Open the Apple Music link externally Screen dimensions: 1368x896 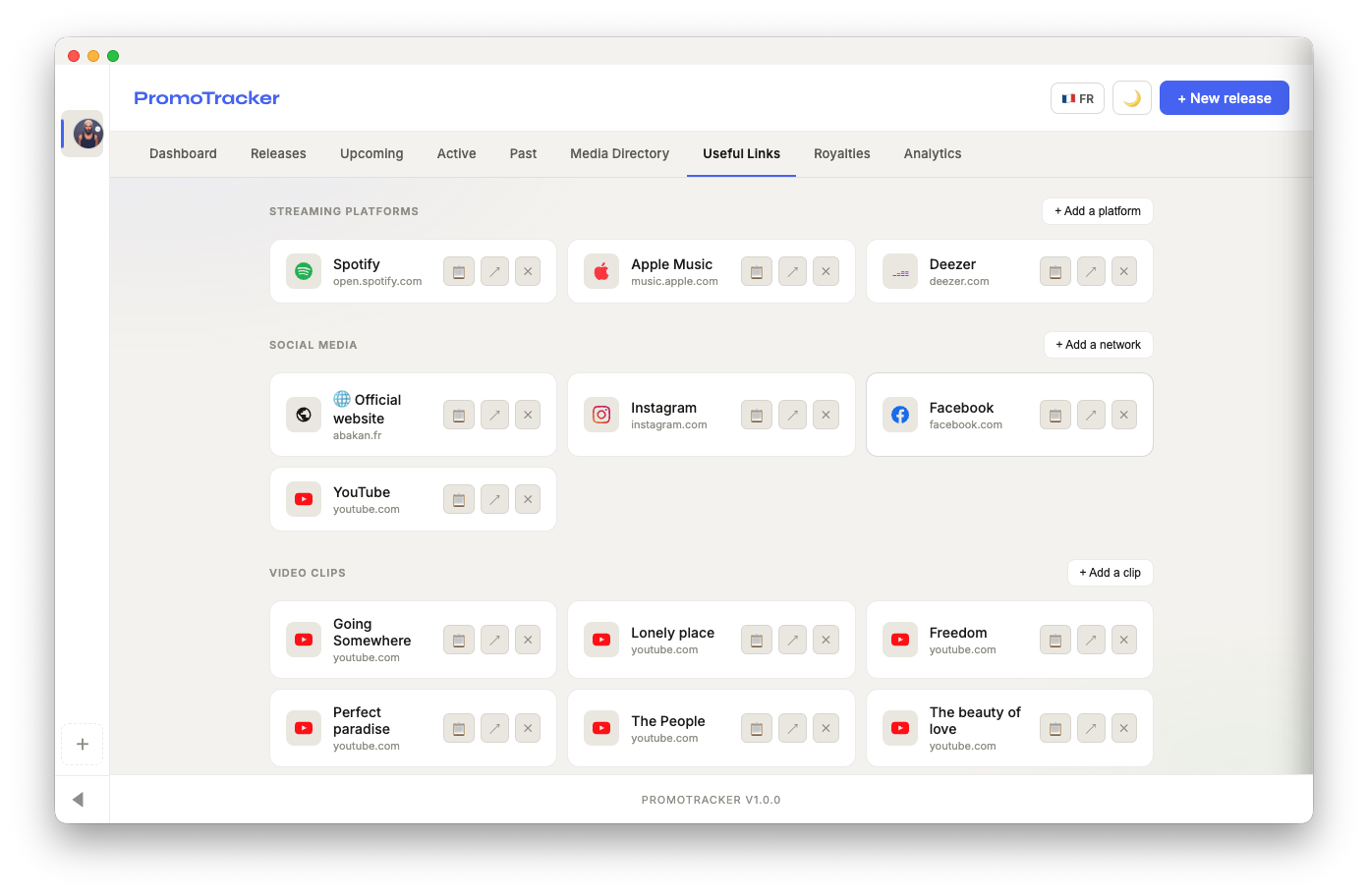(792, 272)
